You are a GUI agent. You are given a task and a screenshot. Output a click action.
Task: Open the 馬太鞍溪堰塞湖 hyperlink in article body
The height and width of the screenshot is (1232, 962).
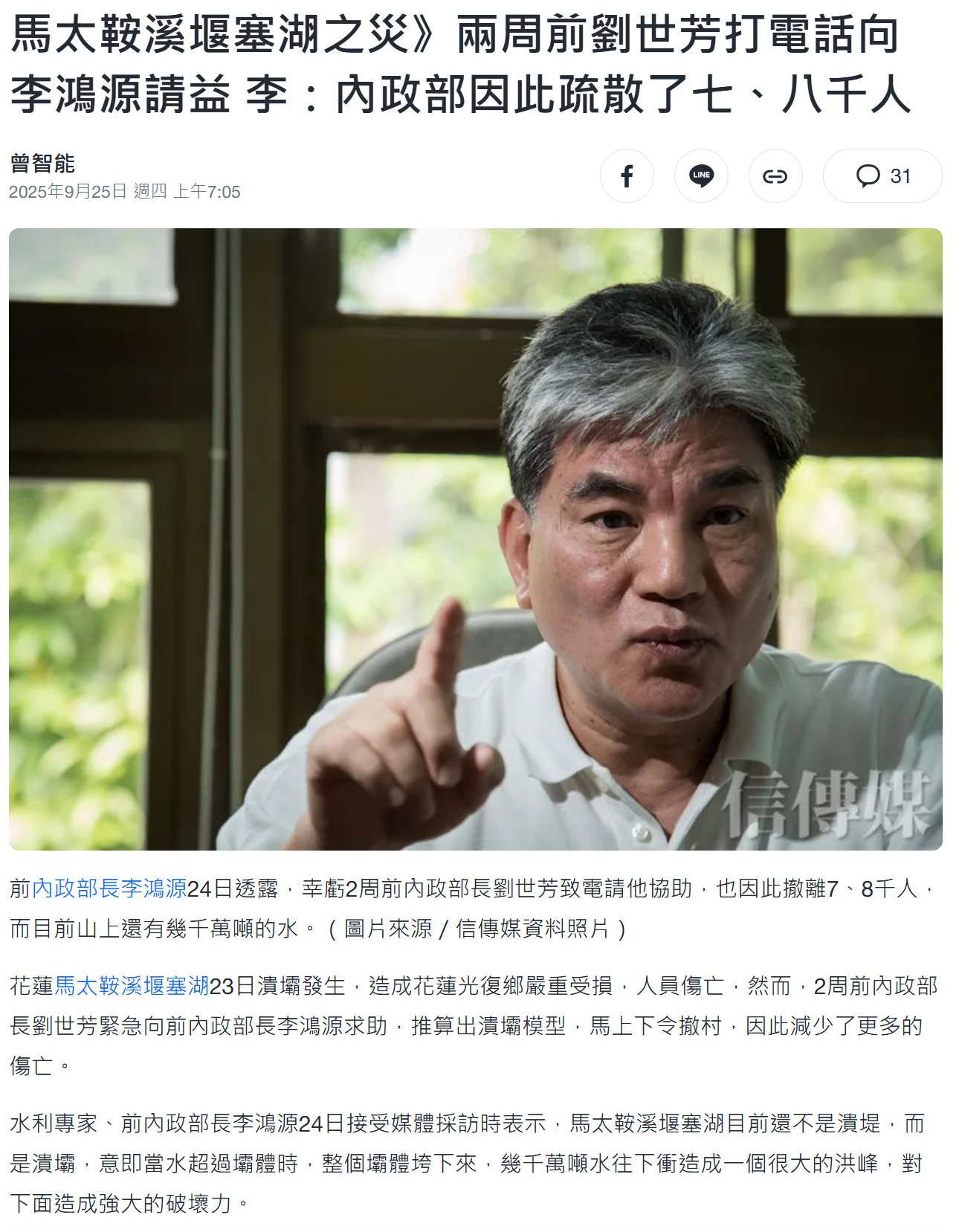point(132,986)
